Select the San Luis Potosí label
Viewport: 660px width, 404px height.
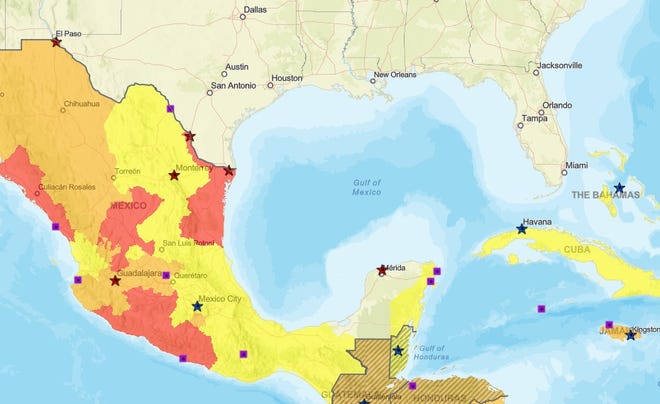(188, 243)
